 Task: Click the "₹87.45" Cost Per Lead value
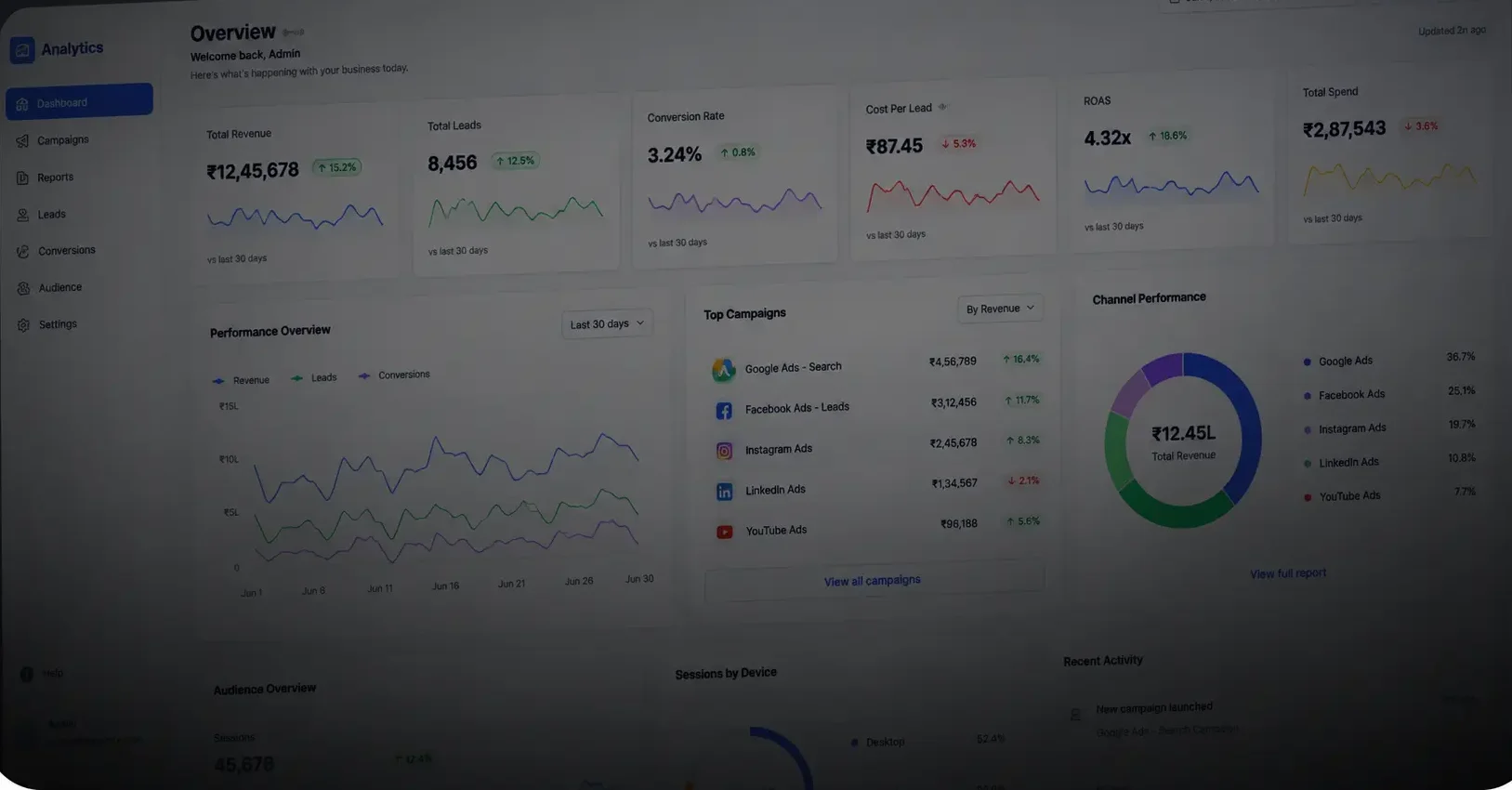894,147
